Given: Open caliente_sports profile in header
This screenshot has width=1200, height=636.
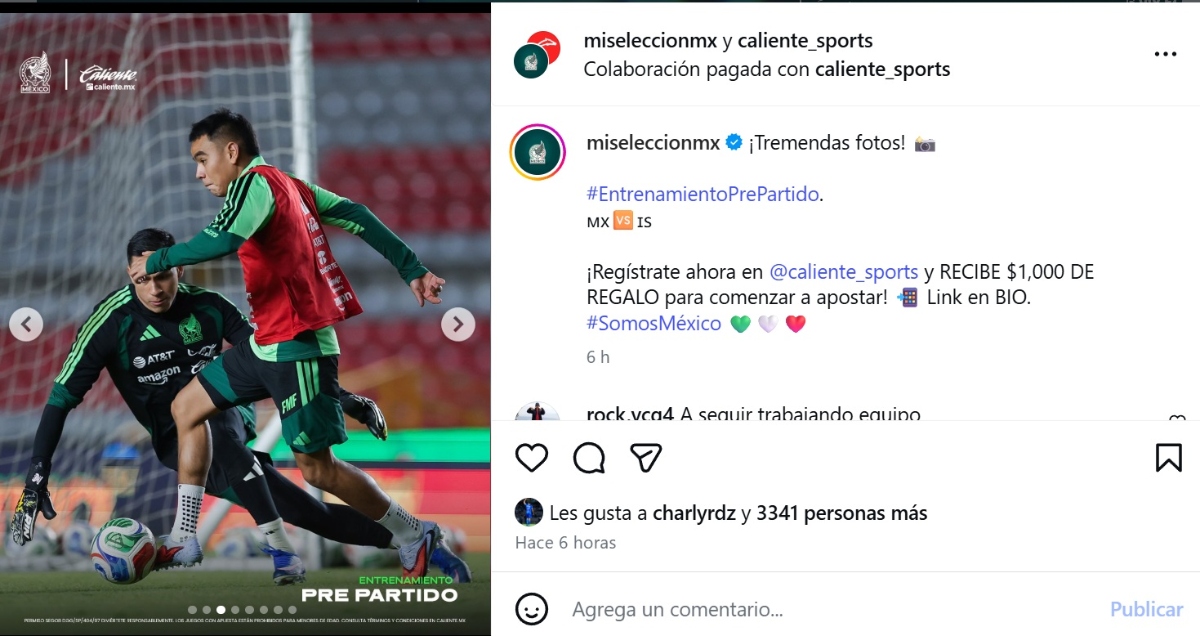Looking at the screenshot, I should point(805,41).
